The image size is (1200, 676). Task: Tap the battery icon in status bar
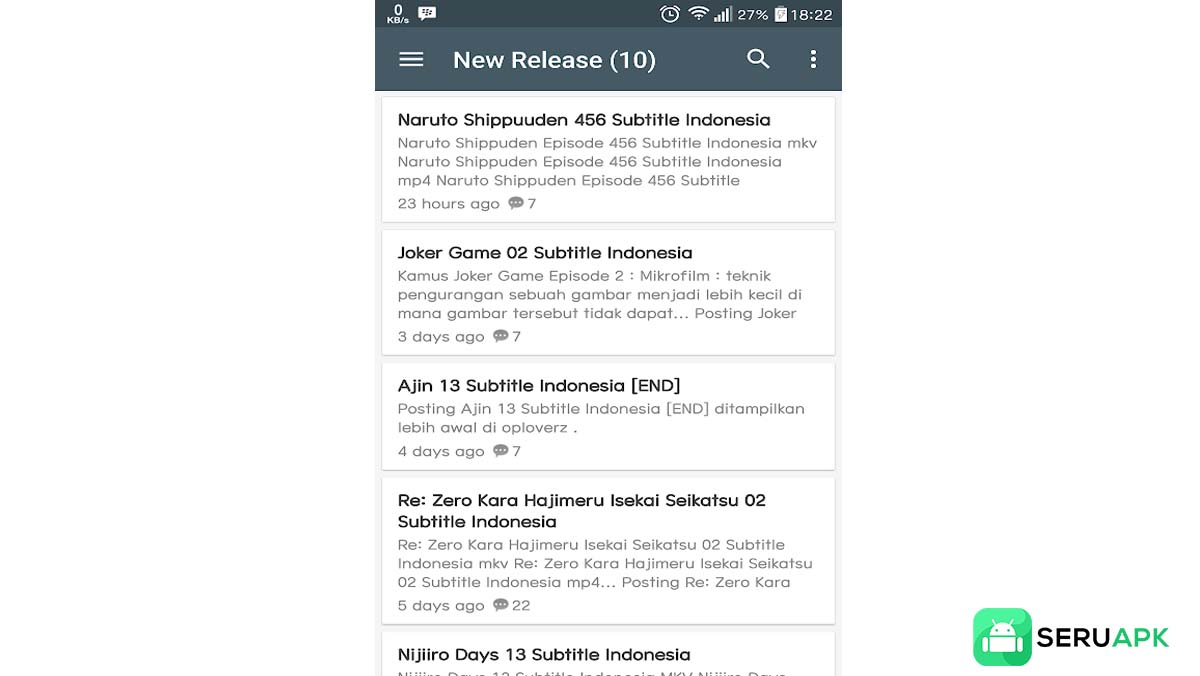(780, 14)
